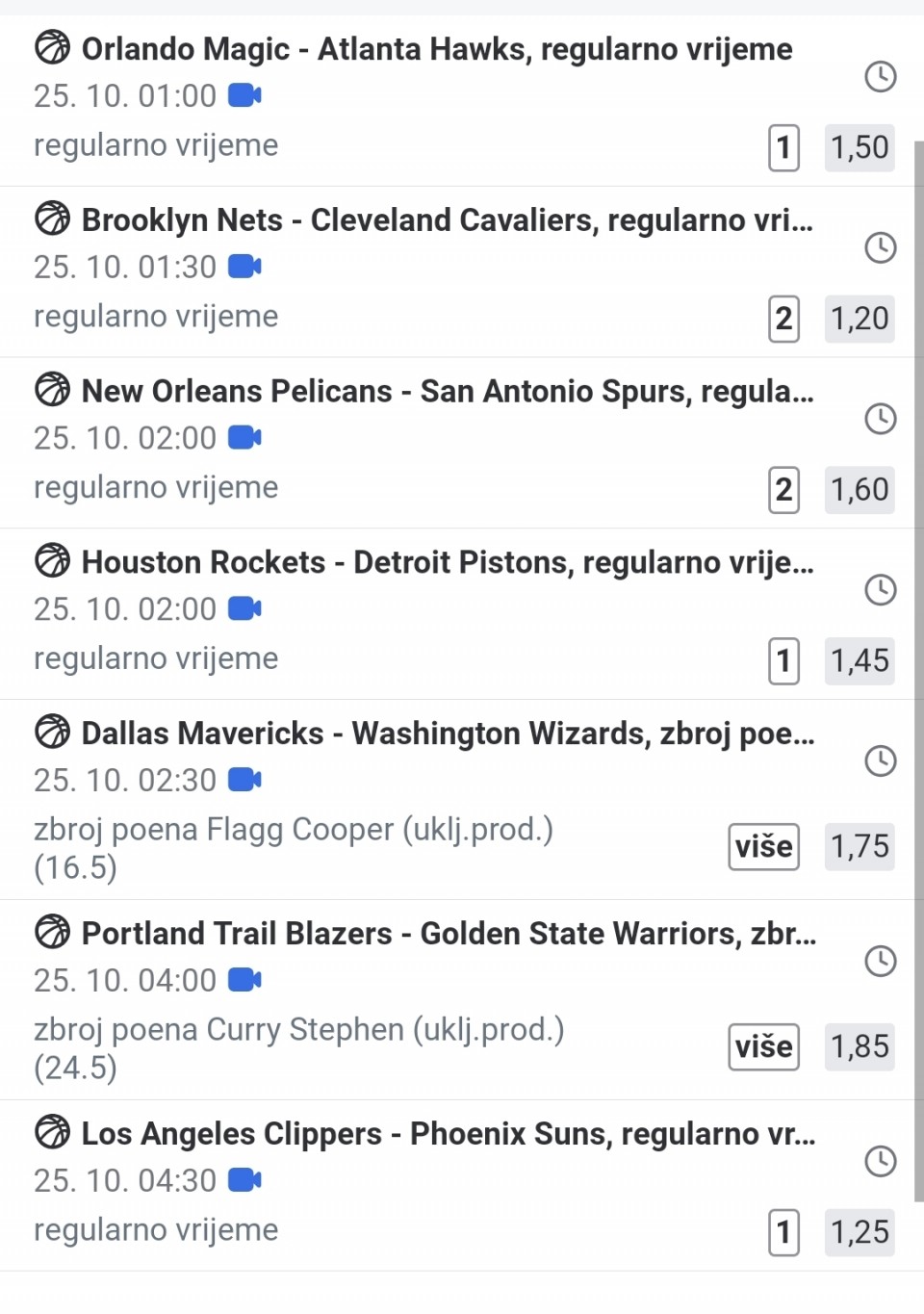Select the 1,85 odds for Curry Stephen bet
Screen dimensions: 924x1314
pyautogui.click(x=859, y=1047)
